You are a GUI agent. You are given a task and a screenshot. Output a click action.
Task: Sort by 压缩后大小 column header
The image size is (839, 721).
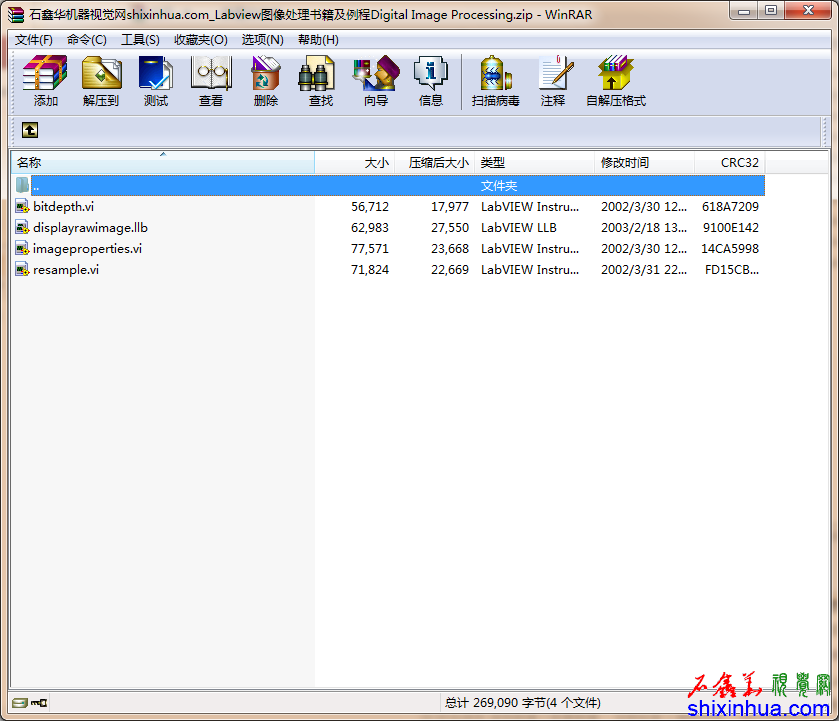click(x=436, y=162)
